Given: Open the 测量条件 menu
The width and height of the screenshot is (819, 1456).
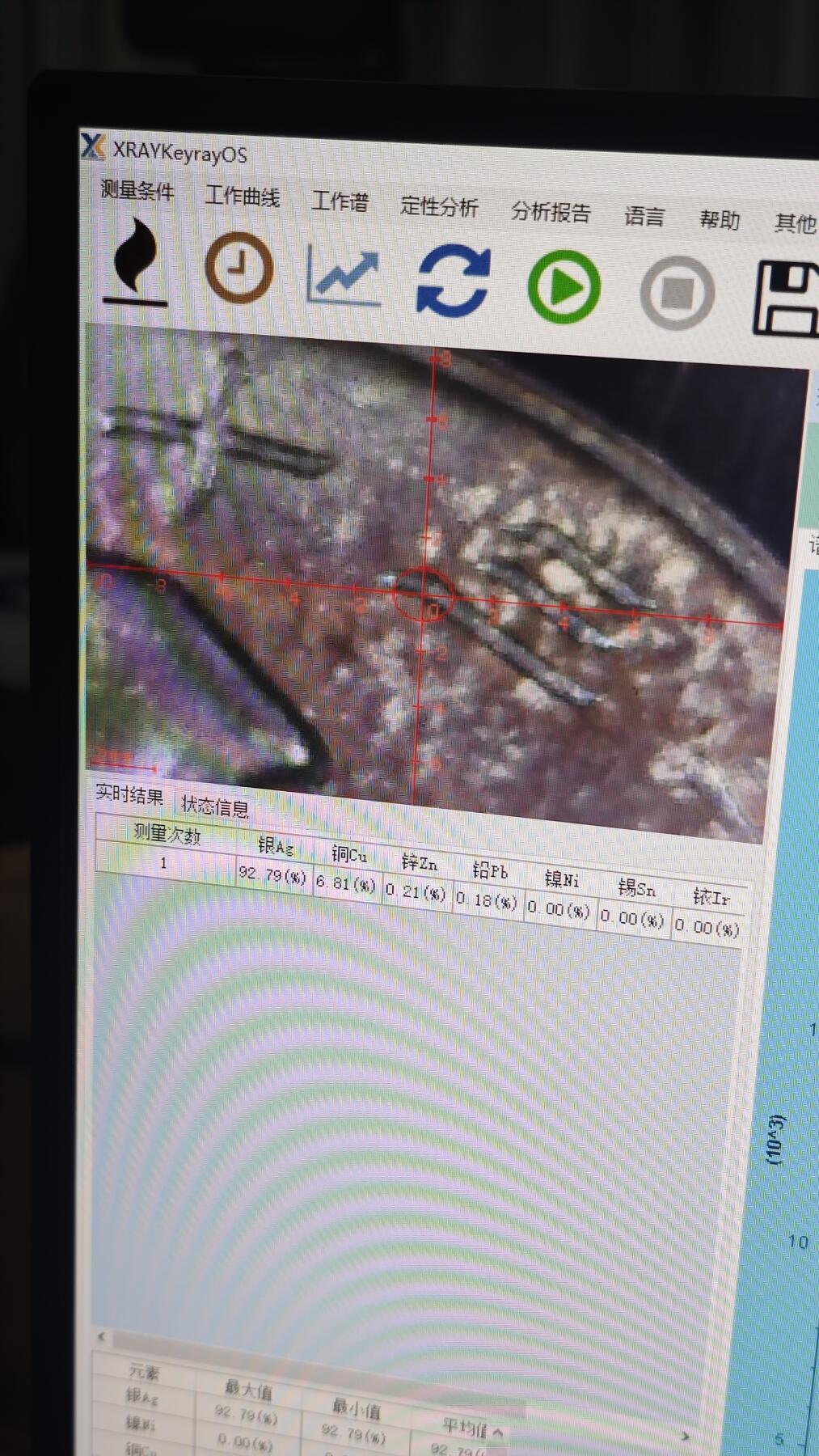Looking at the screenshot, I should point(137,191).
